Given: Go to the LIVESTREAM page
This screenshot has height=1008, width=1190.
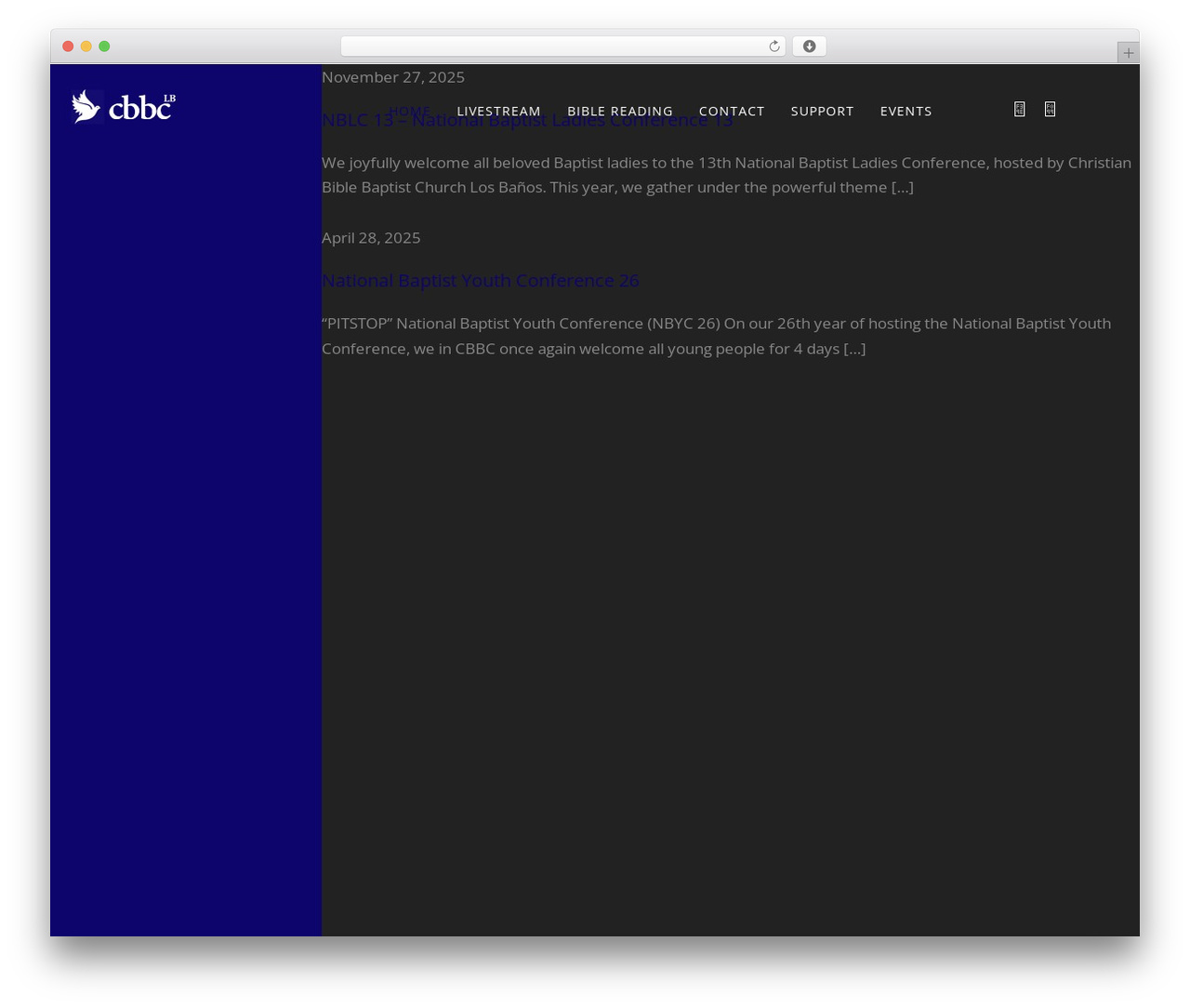Looking at the screenshot, I should pos(498,111).
